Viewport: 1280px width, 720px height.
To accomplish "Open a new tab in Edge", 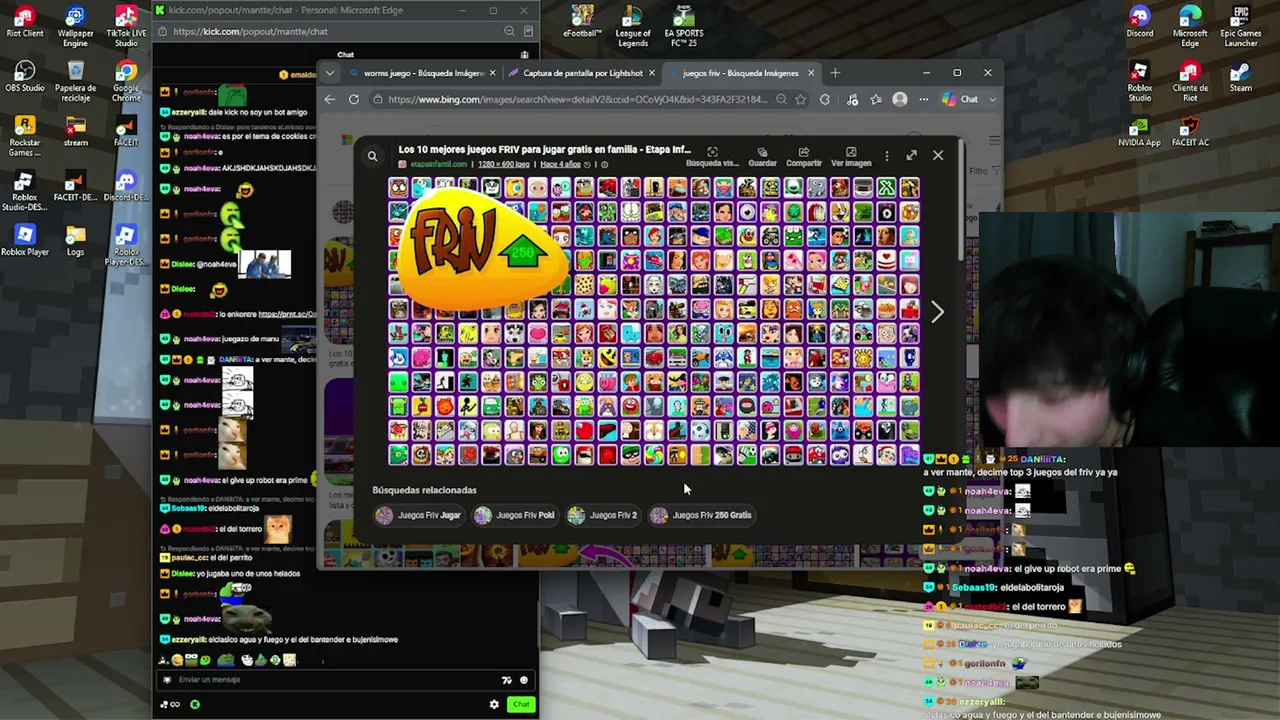I will [x=835, y=73].
